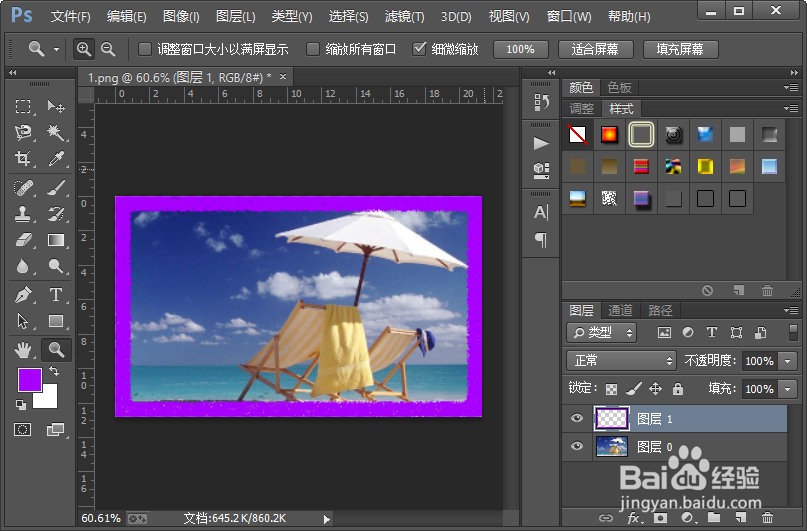Select the Pen tool
Screen dimensions: 807x531
(23, 295)
